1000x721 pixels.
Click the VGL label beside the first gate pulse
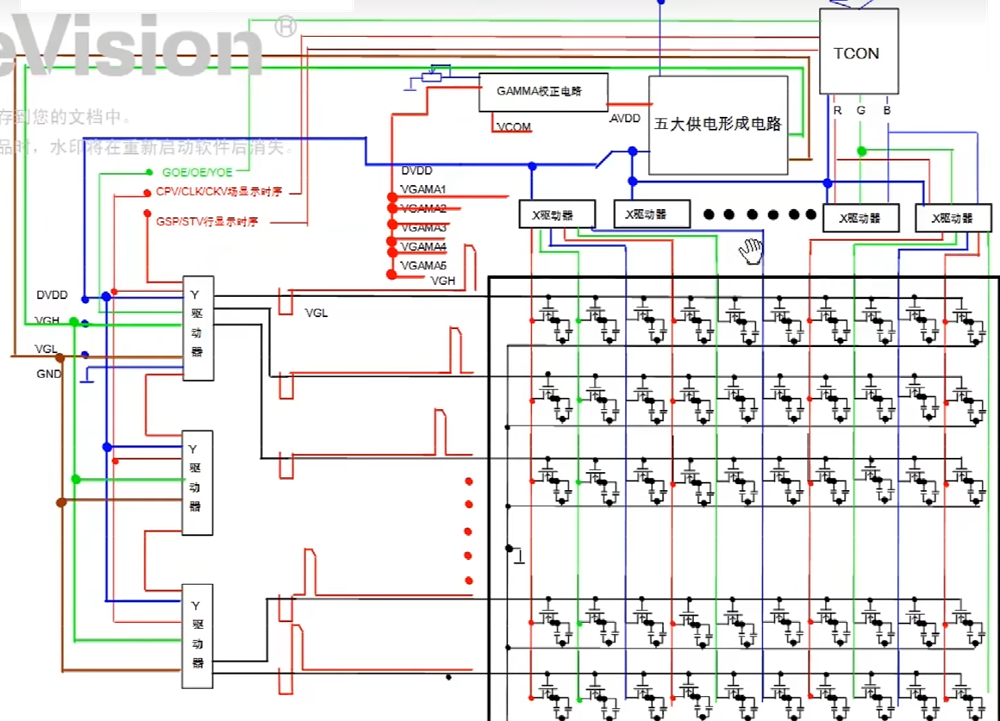tap(316, 313)
